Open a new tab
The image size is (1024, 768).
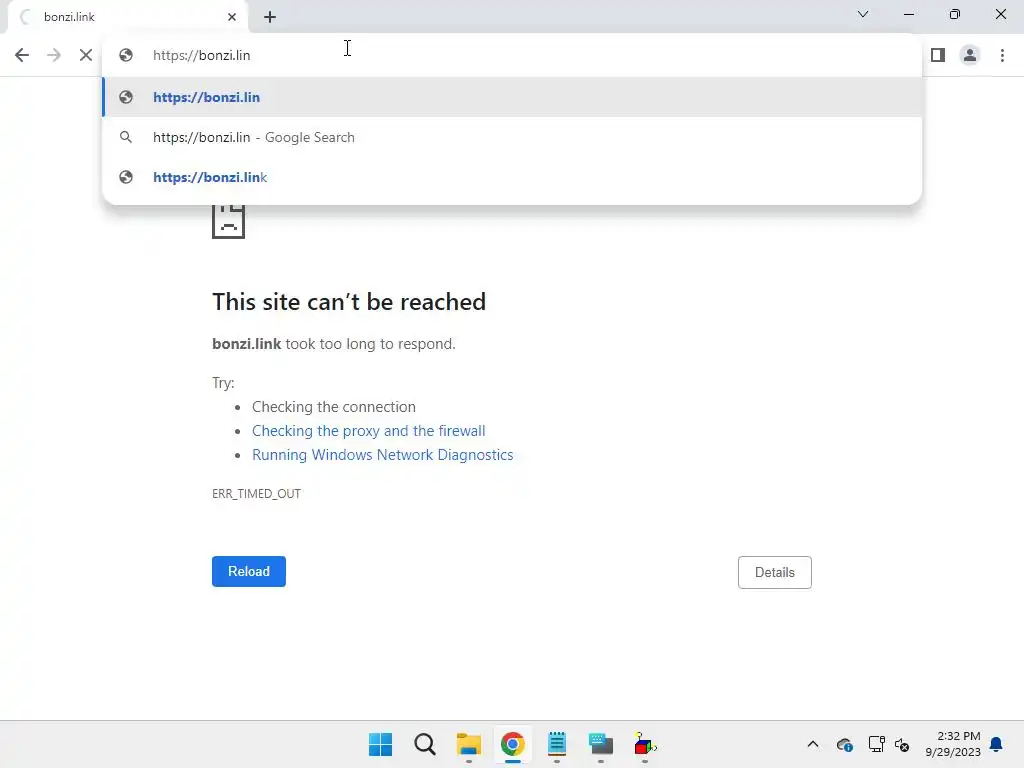pos(270,17)
